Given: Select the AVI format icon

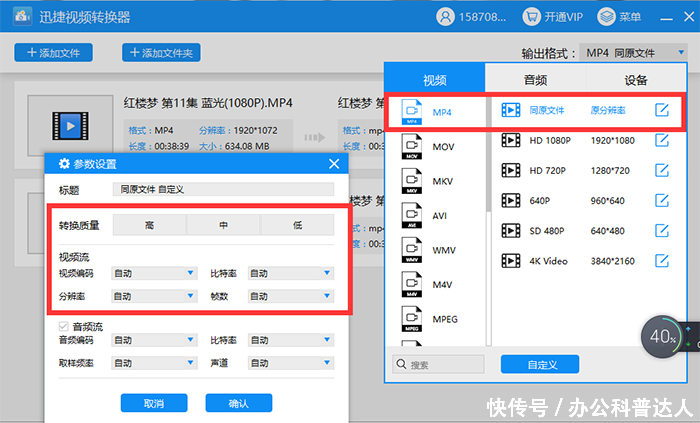Looking at the screenshot, I should [412, 215].
